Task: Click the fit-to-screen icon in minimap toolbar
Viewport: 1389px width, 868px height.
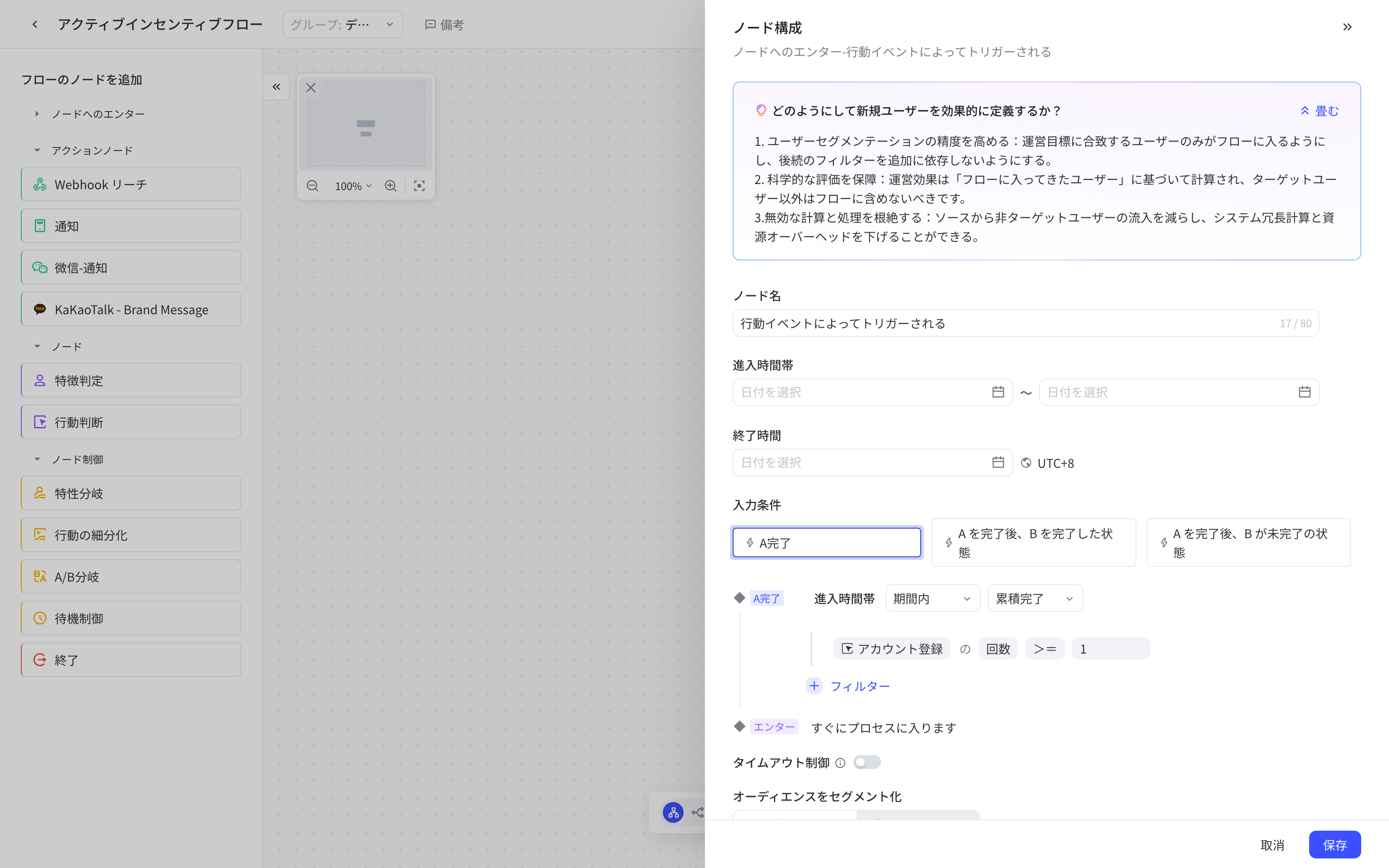Action: click(x=420, y=186)
